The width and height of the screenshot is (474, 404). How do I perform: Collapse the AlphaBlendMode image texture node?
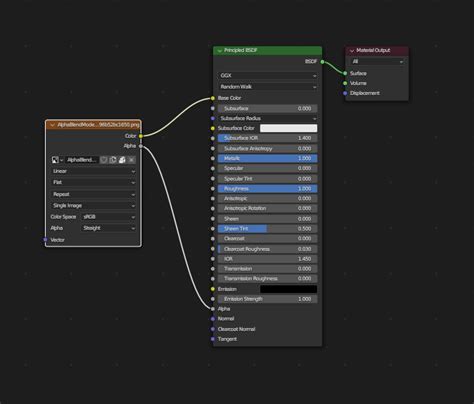coord(52,125)
